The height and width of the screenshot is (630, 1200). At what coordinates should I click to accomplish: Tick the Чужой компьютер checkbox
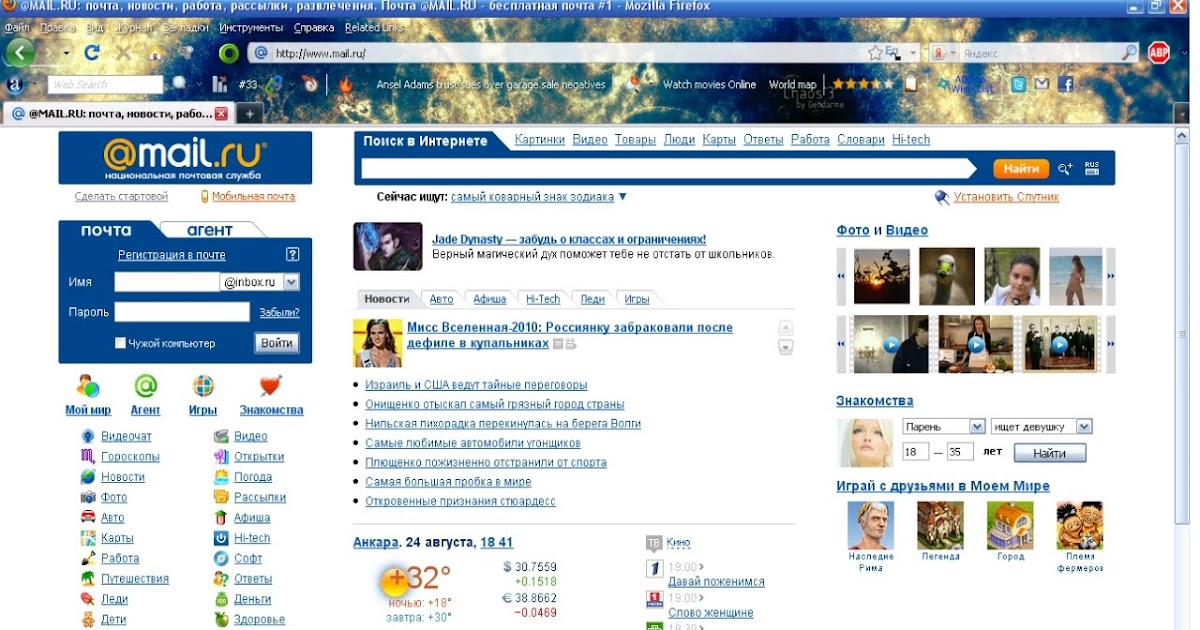coord(121,343)
